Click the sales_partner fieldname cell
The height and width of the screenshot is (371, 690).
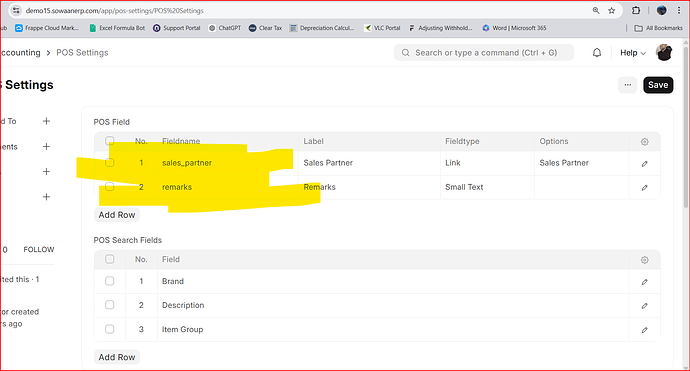click(228, 163)
